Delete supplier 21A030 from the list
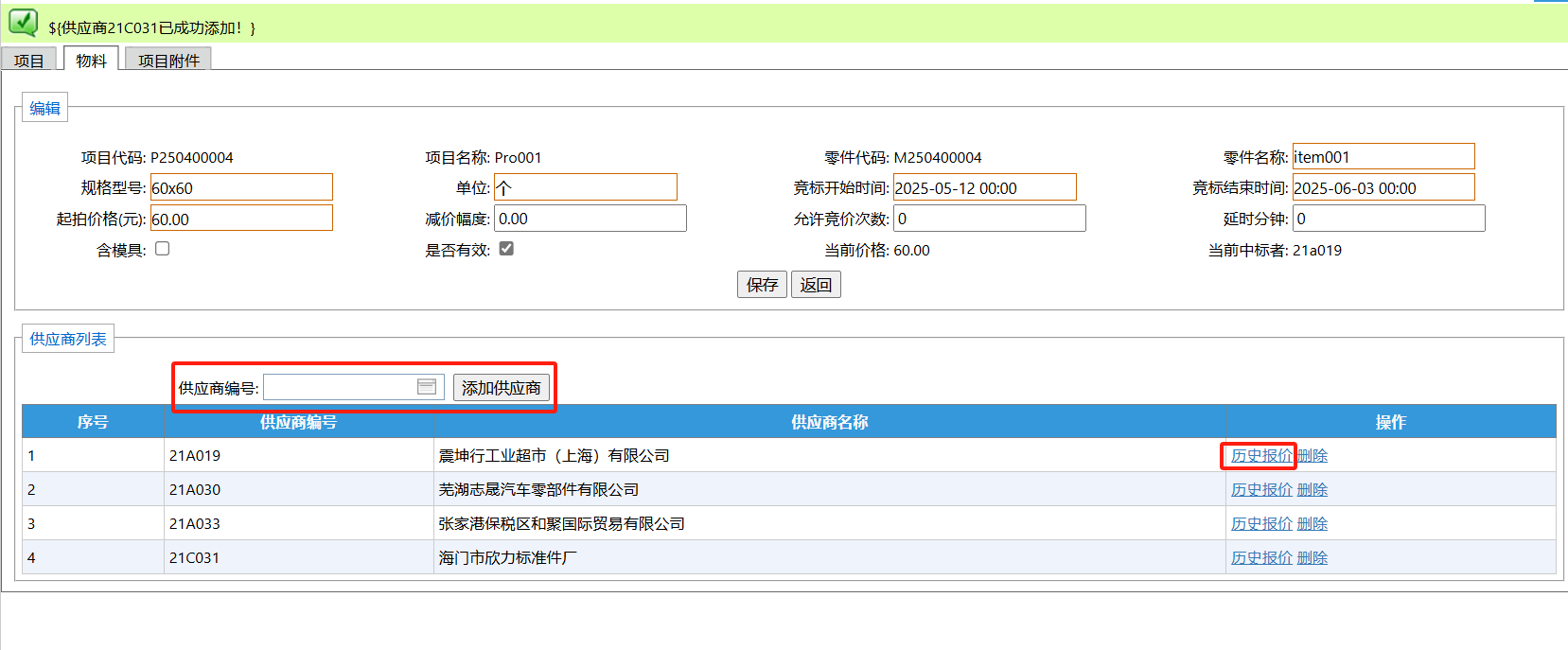 (1312, 490)
